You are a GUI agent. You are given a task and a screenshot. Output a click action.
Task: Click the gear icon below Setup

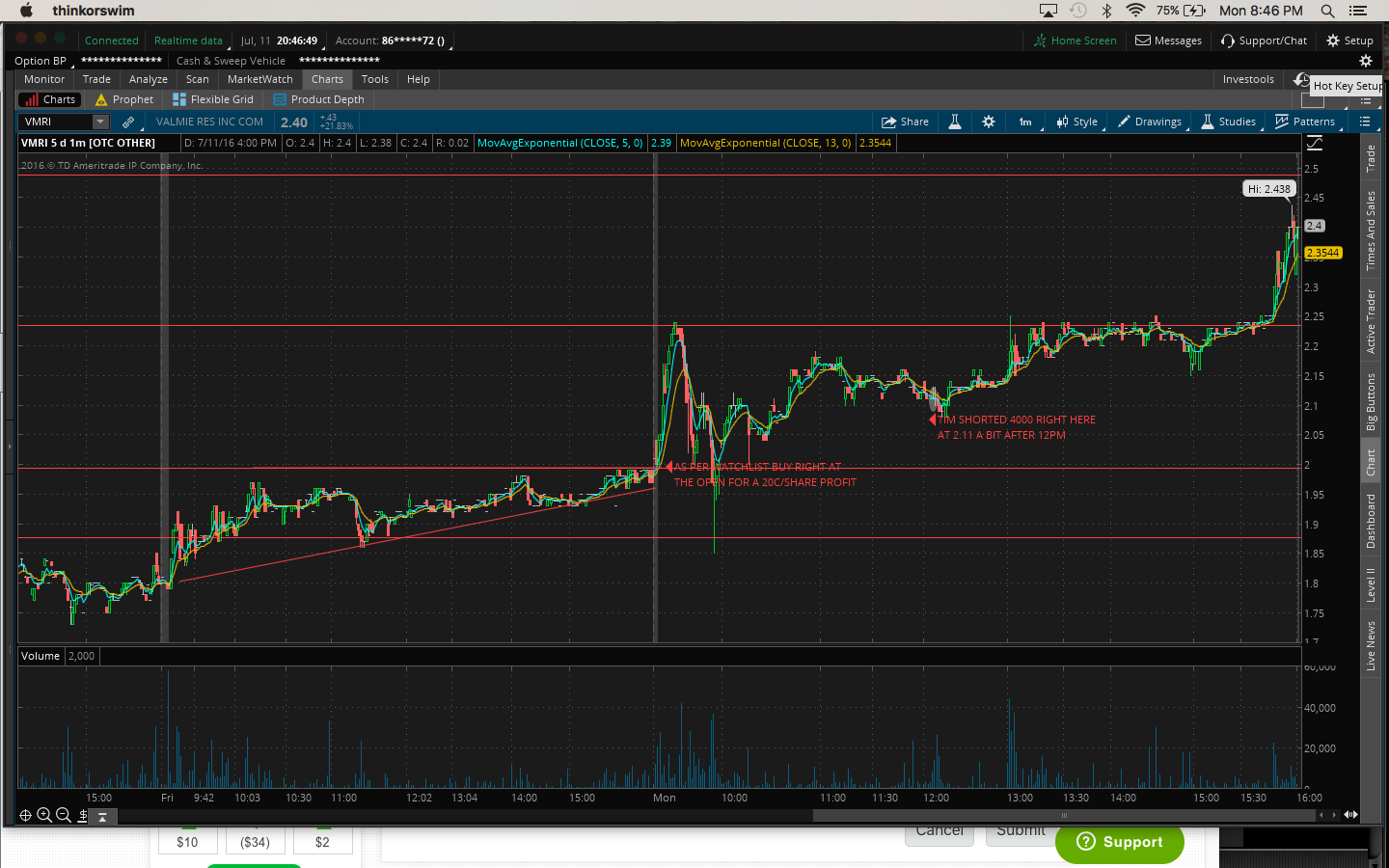pos(1366,61)
